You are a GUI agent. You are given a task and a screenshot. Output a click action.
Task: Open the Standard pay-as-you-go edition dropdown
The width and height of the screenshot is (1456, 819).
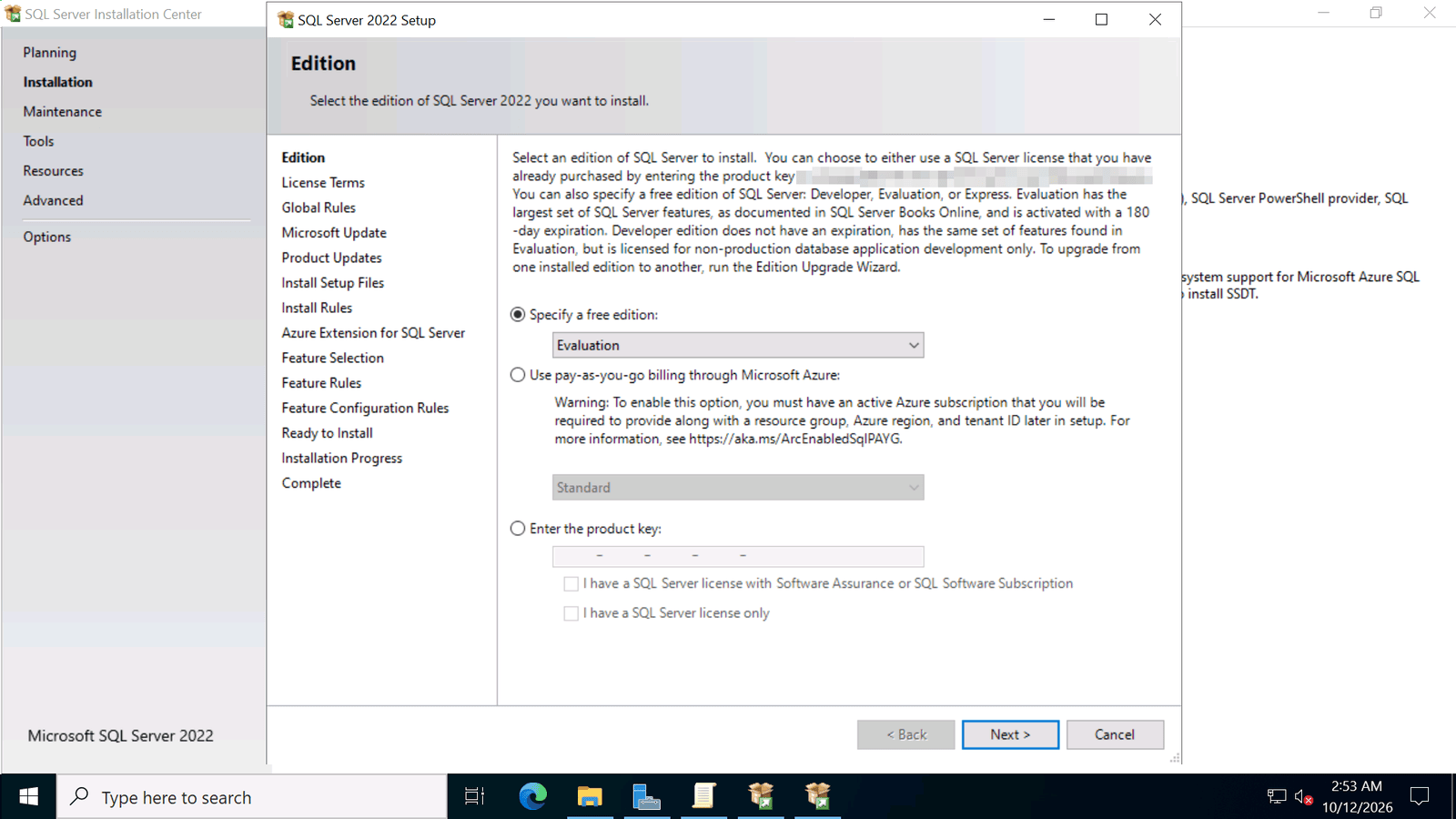pyautogui.click(x=738, y=488)
